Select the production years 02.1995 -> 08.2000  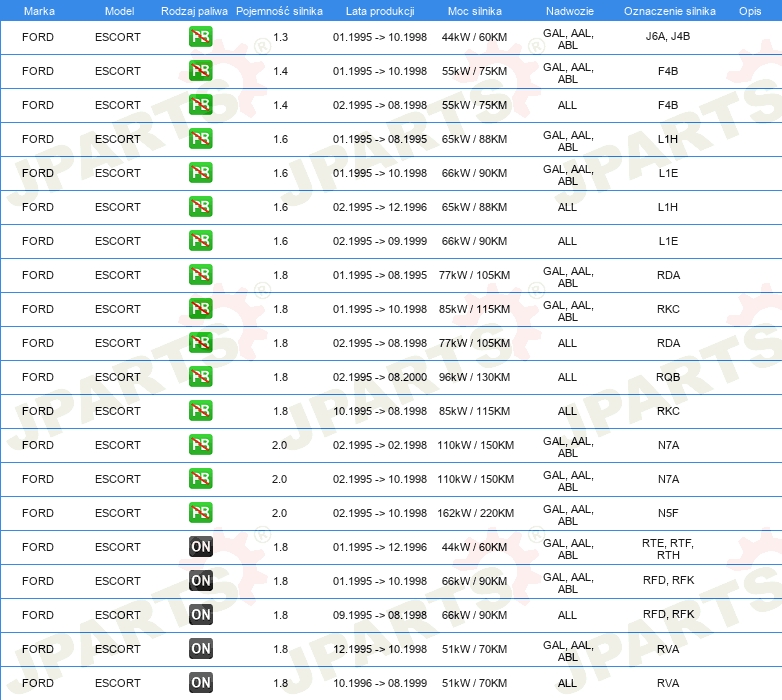[x=380, y=377]
